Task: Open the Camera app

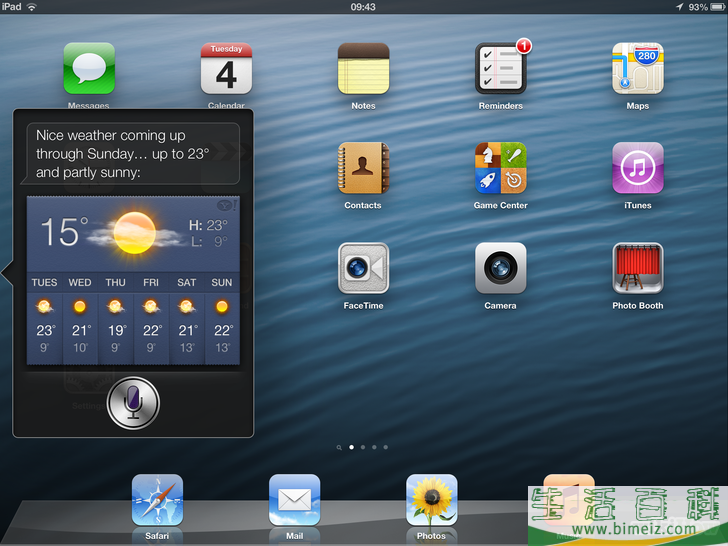Action: (x=500, y=268)
